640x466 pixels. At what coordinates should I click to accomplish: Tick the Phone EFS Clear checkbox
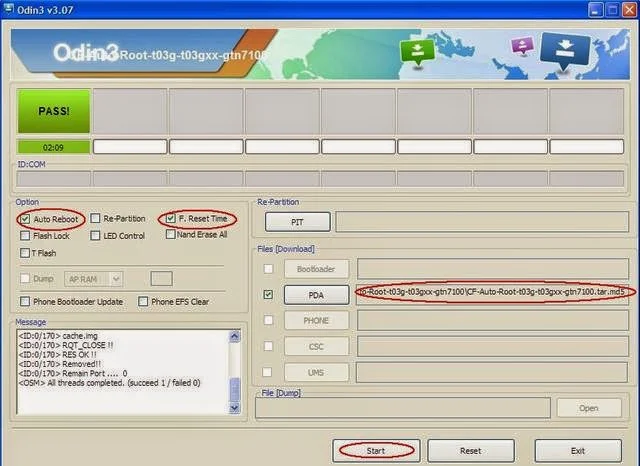pos(143,301)
